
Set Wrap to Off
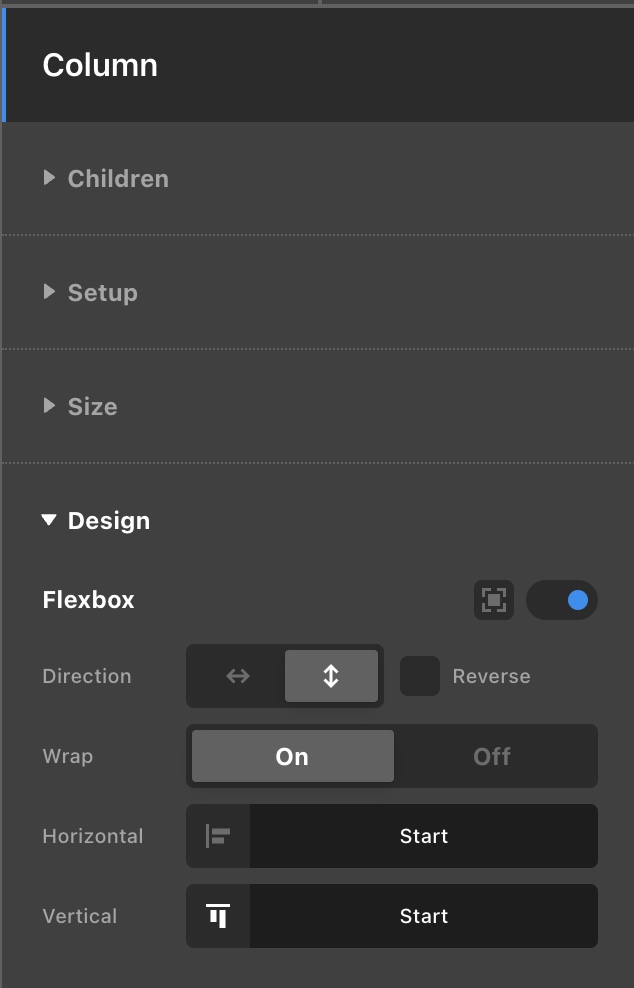pos(492,756)
